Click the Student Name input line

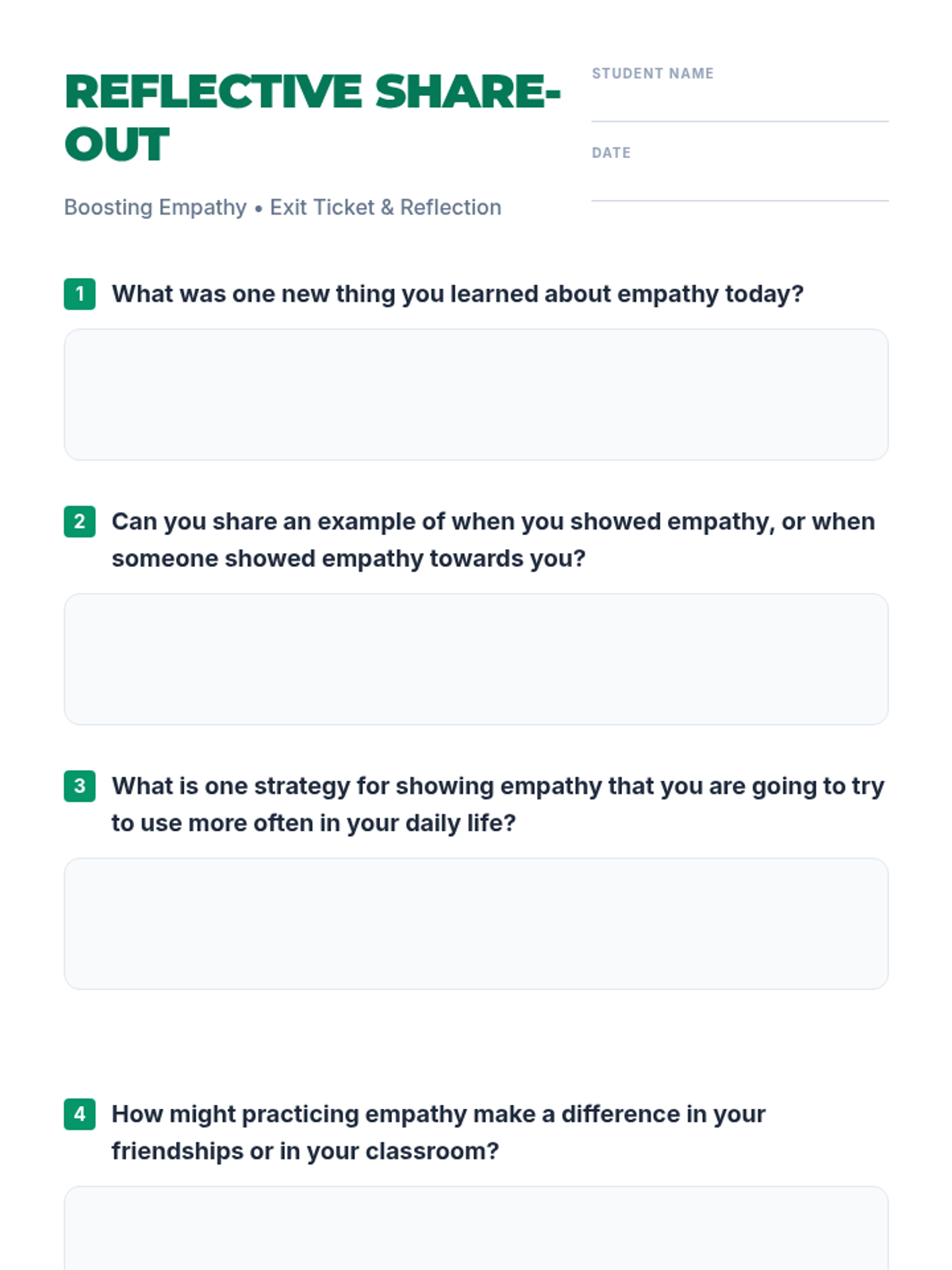pyautogui.click(x=739, y=106)
